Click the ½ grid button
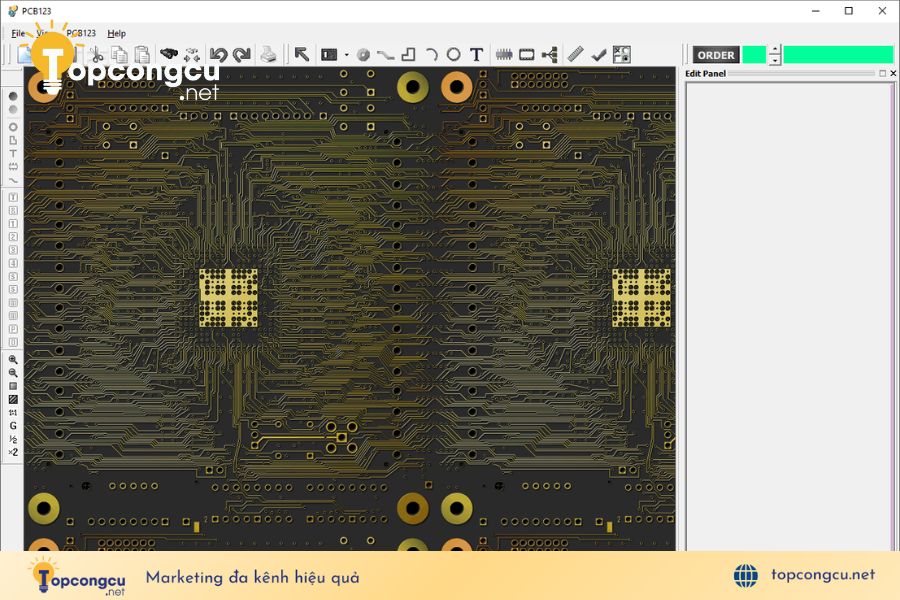900x600 pixels. [x=13, y=439]
